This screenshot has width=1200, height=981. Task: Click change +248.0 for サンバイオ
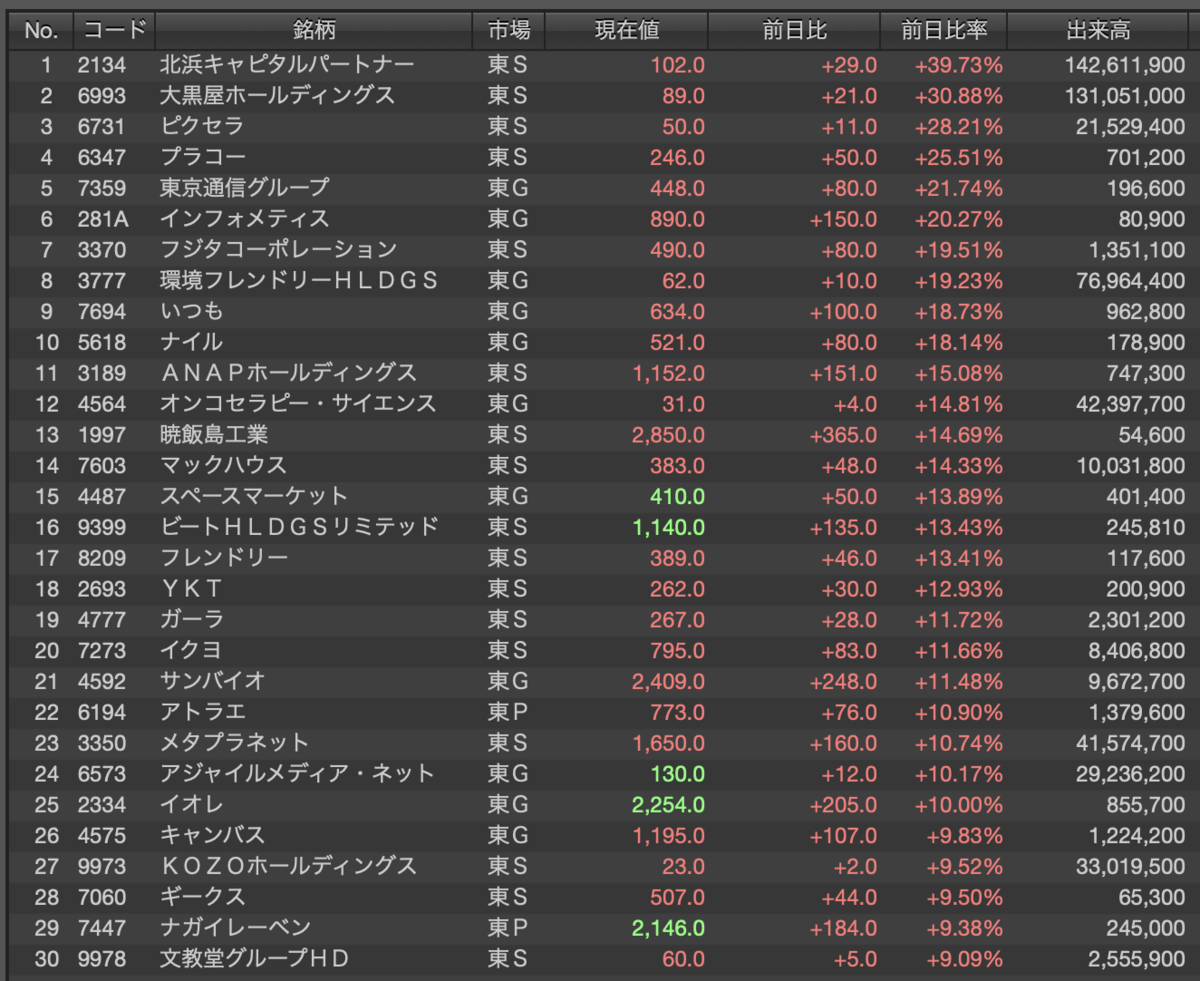845,681
